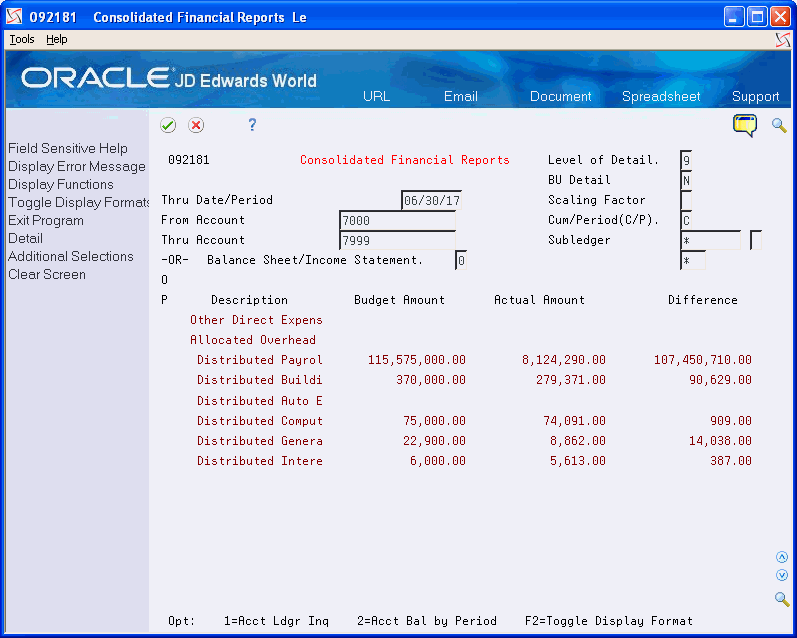
Task: Select Clear Screen
Action: (x=47, y=275)
